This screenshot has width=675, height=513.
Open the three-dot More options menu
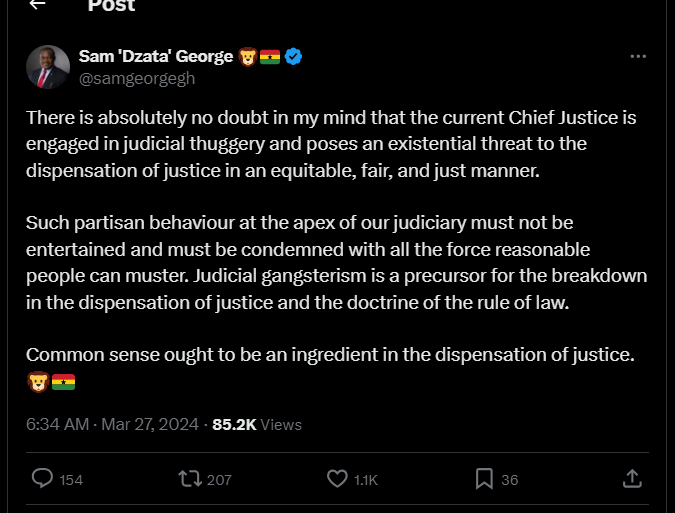click(x=638, y=57)
